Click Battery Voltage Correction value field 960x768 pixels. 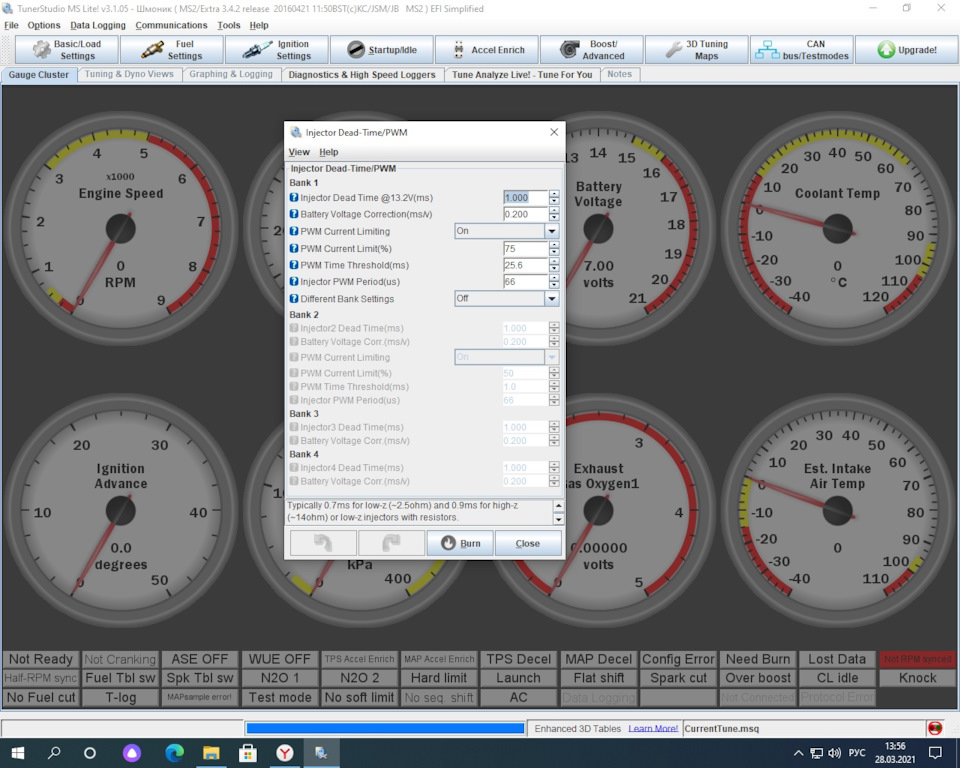(x=525, y=214)
